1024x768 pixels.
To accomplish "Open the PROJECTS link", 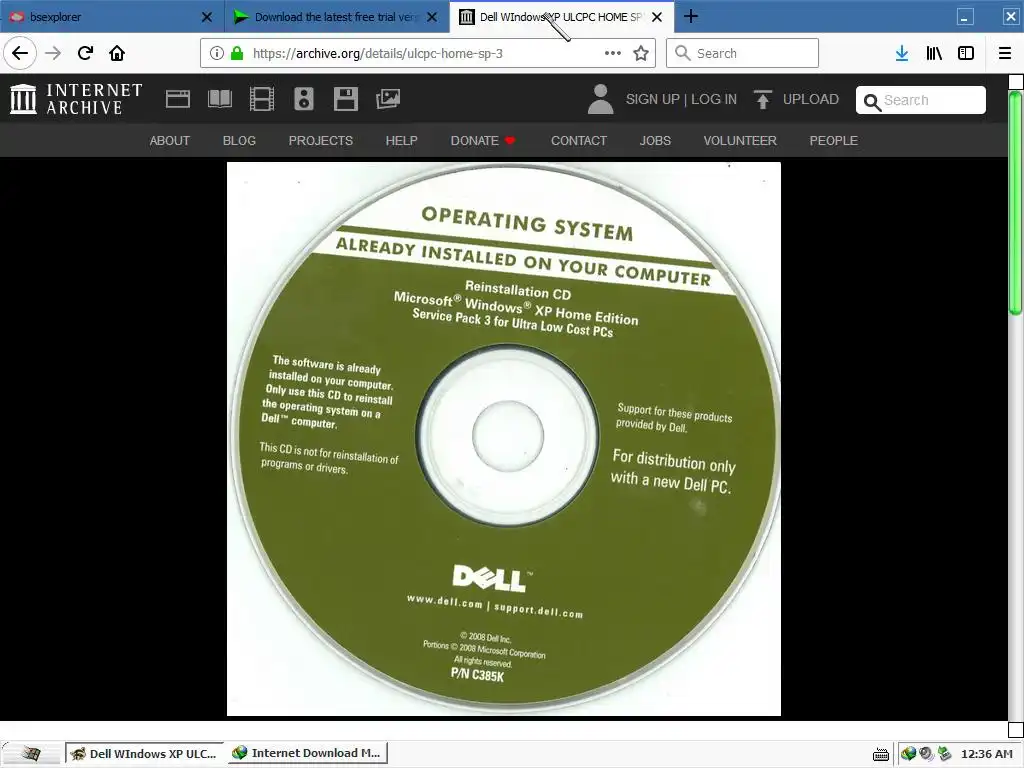I will point(321,140).
